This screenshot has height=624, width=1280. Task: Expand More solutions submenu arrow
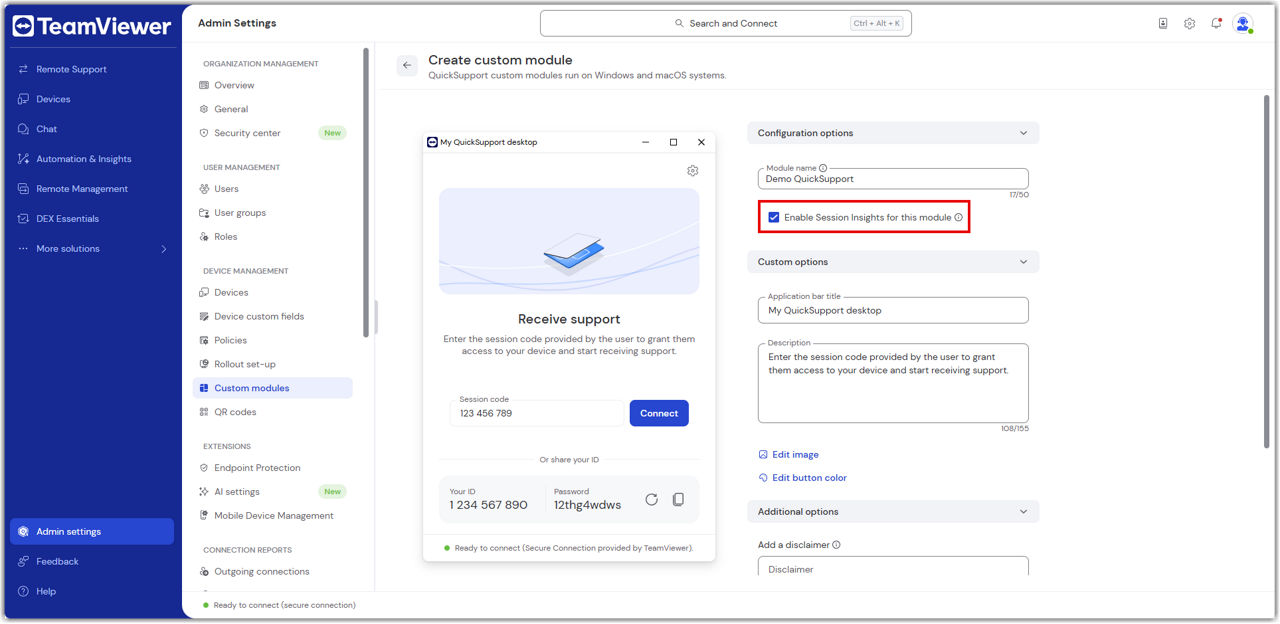coord(164,249)
